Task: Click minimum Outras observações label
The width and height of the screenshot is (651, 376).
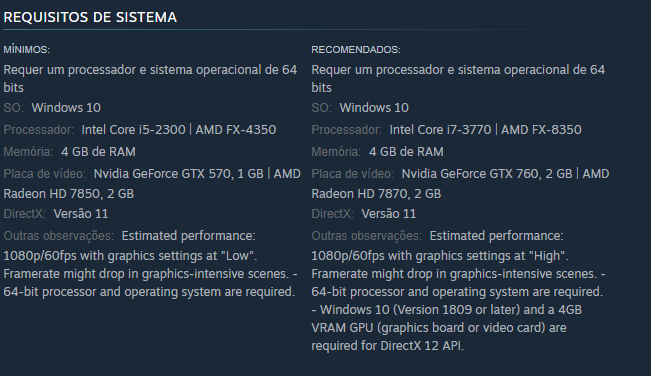Action: click(x=59, y=236)
